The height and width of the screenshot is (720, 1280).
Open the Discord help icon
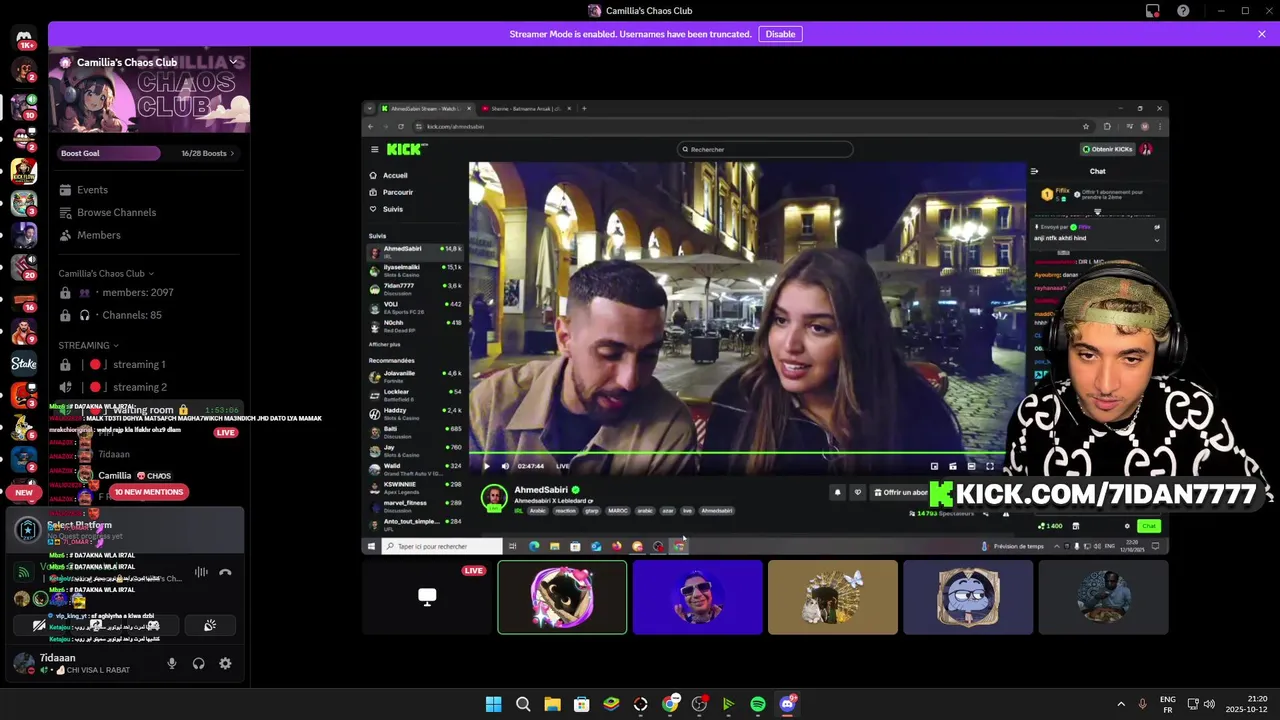coord(1184,11)
